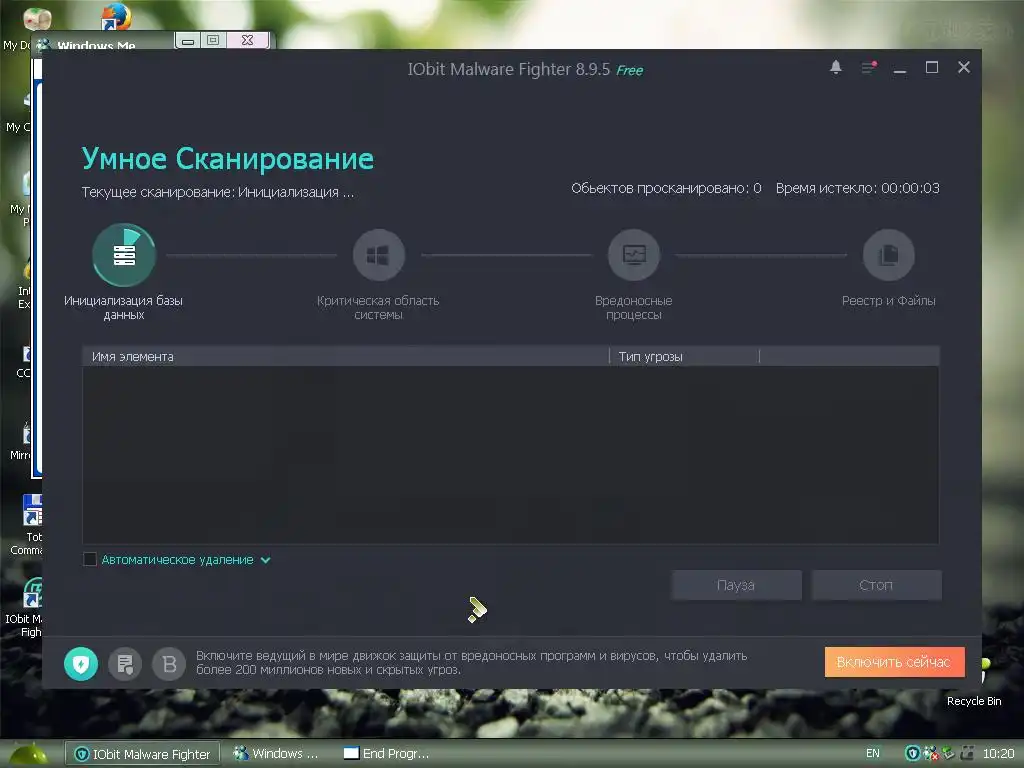Enable the Автоматическое удаление checkbox
The image size is (1024, 768).
coord(90,560)
